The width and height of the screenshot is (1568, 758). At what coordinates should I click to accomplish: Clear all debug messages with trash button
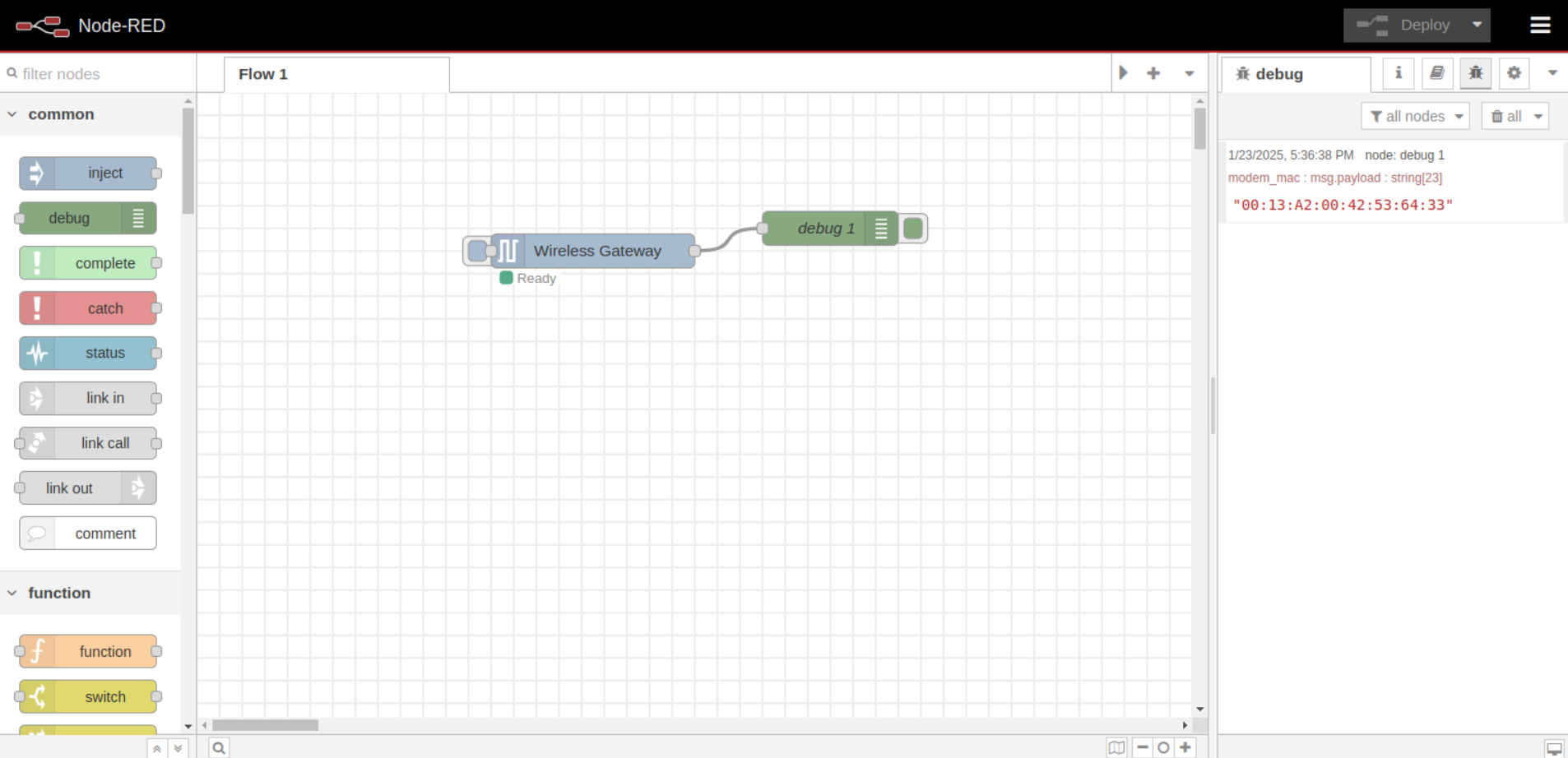[x=1505, y=117]
